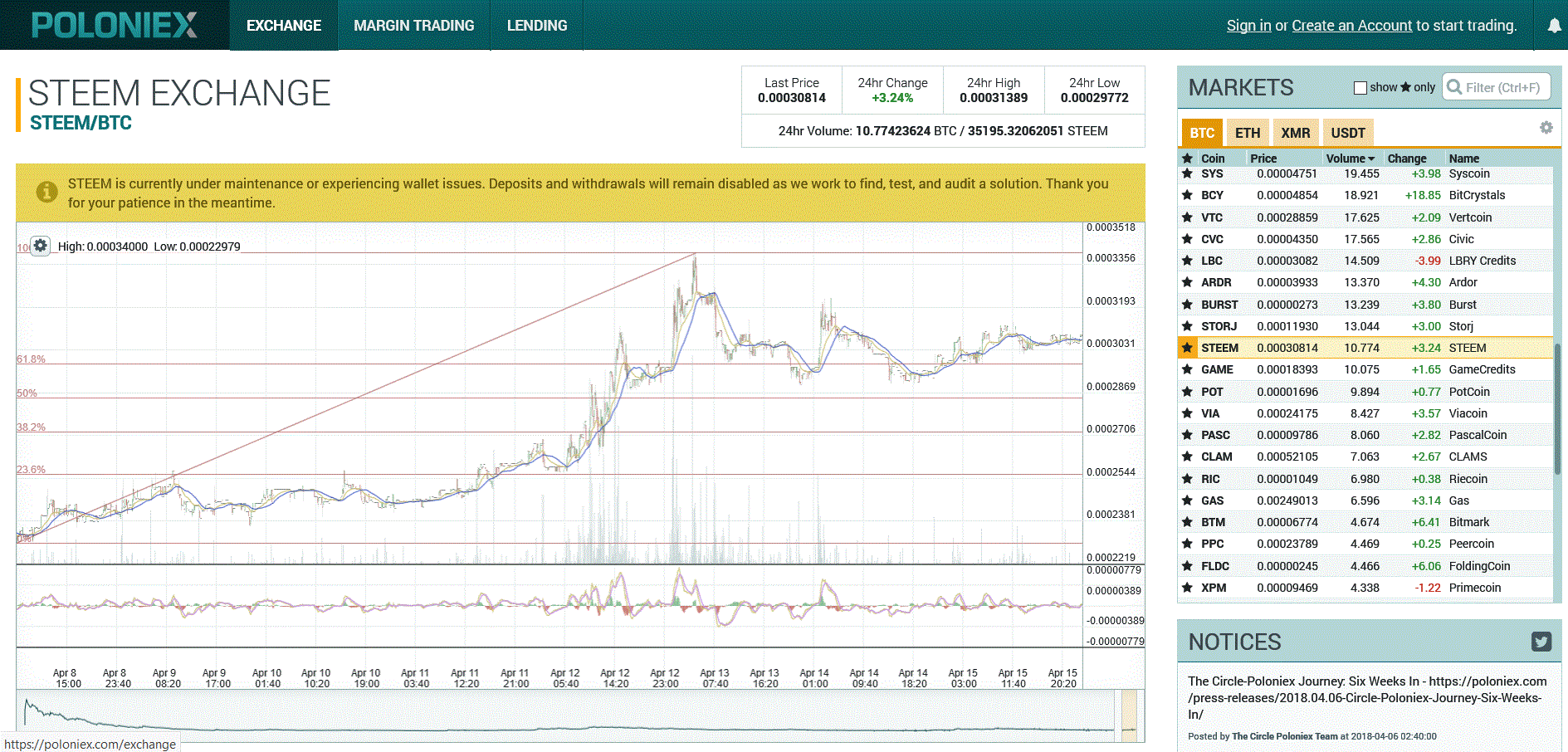Click the search magnifier icon in filter

1454,87
